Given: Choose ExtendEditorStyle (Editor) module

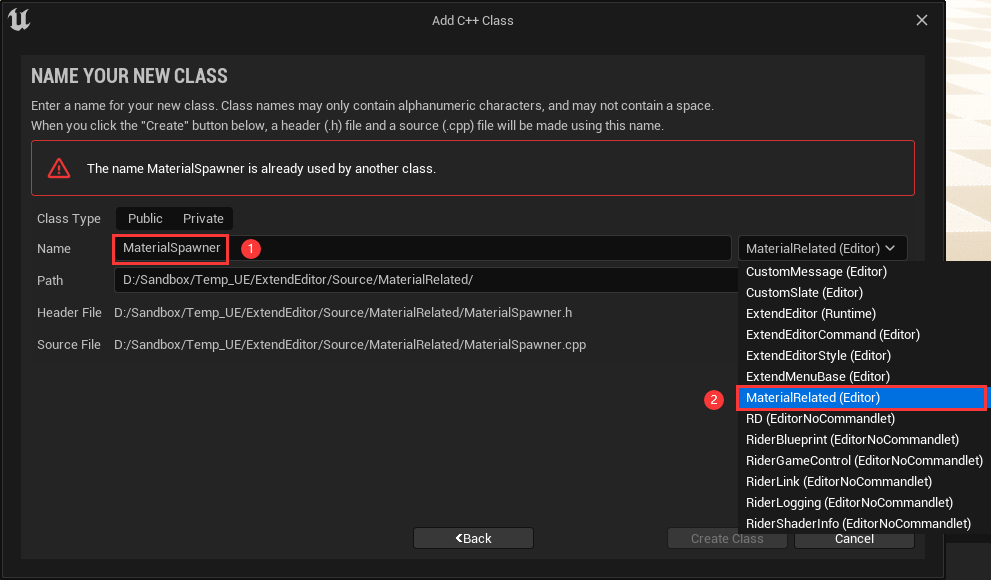Looking at the screenshot, I should 818,355.
